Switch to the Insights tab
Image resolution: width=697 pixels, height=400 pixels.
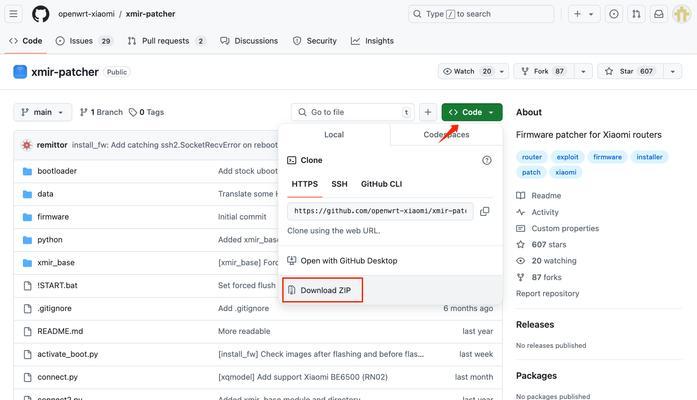click(x=373, y=41)
